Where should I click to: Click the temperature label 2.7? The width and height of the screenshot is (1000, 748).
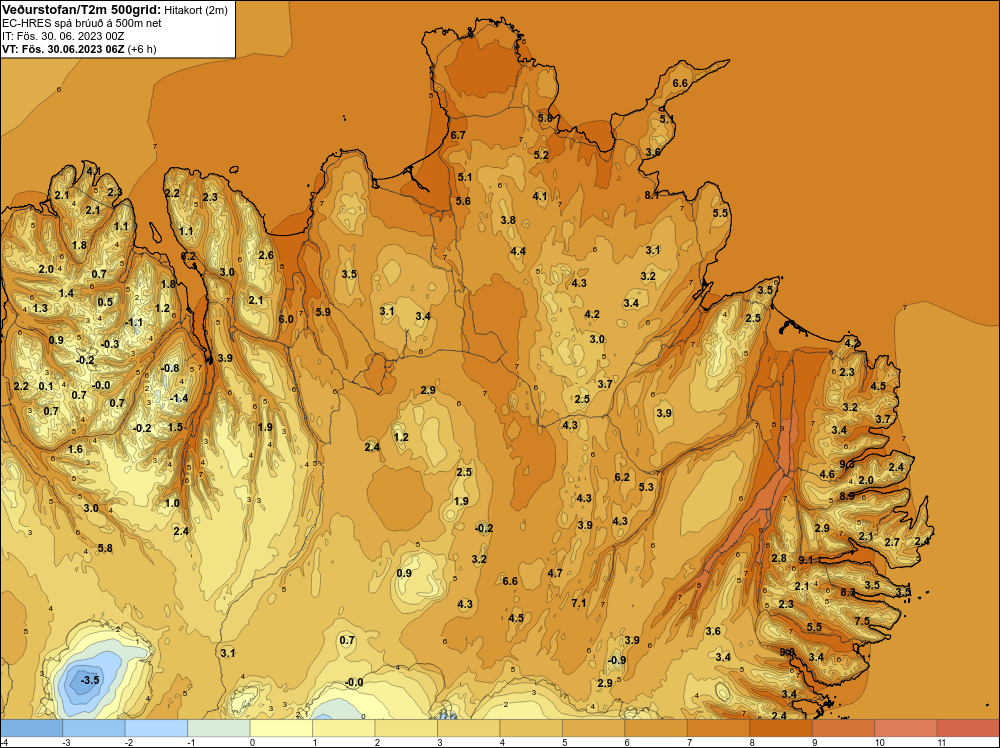(x=892, y=542)
